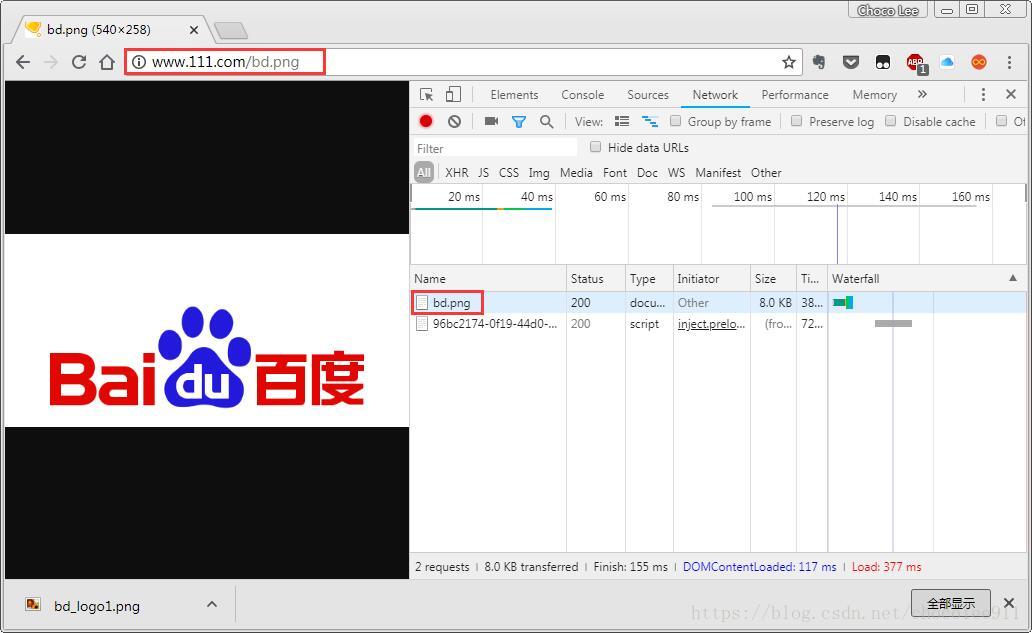Filter requests by Doc type

[647, 172]
